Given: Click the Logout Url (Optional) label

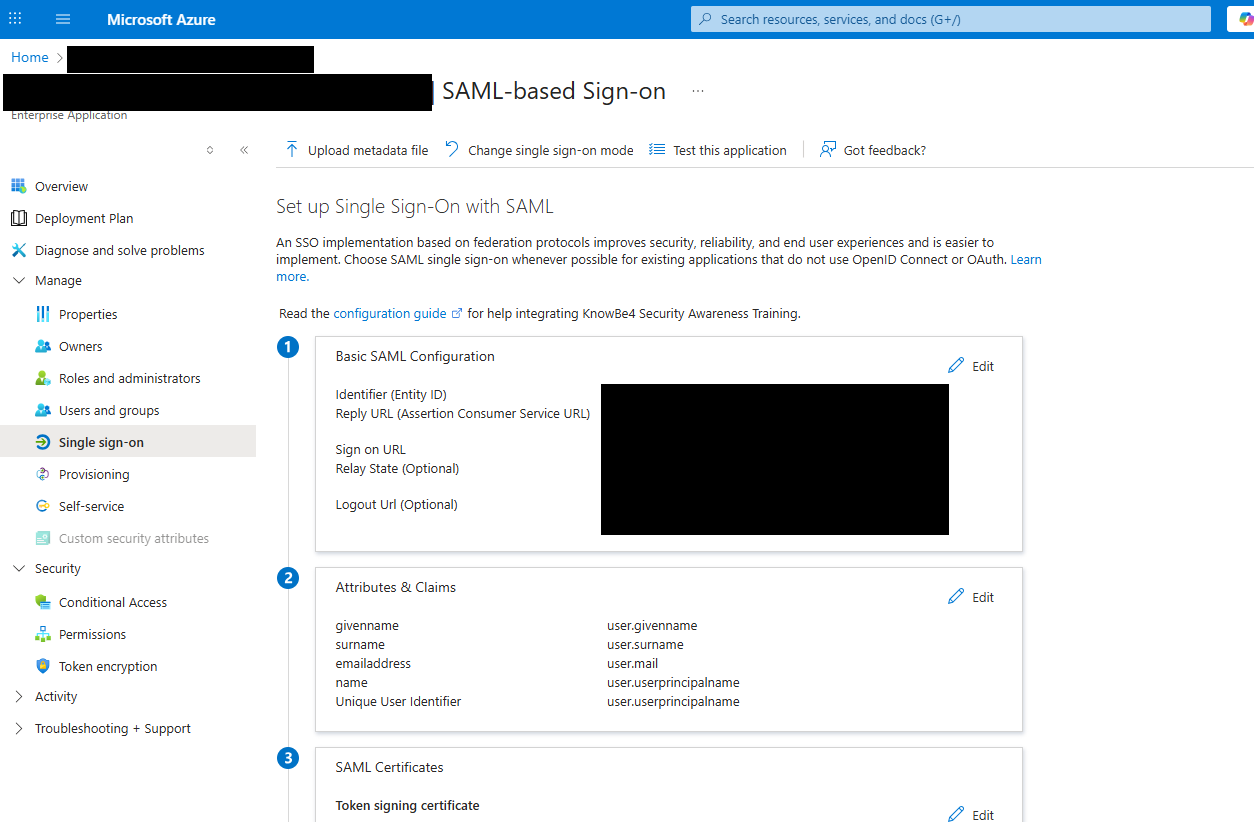Looking at the screenshot, I should 396,504.
